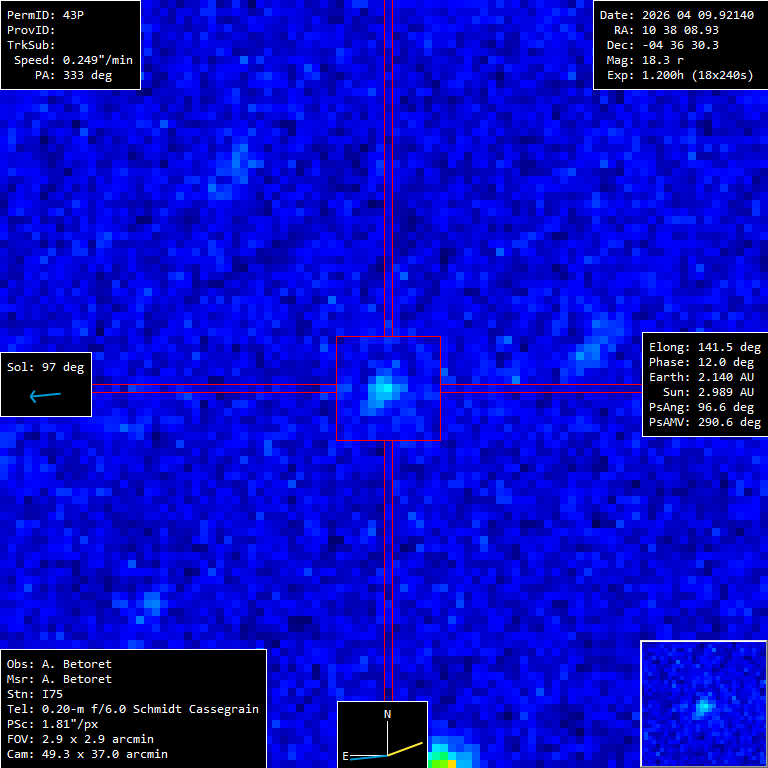The image size is (768, 768).
Task: Click the inset thumbnail of the comet
Action: pos(703,704)
